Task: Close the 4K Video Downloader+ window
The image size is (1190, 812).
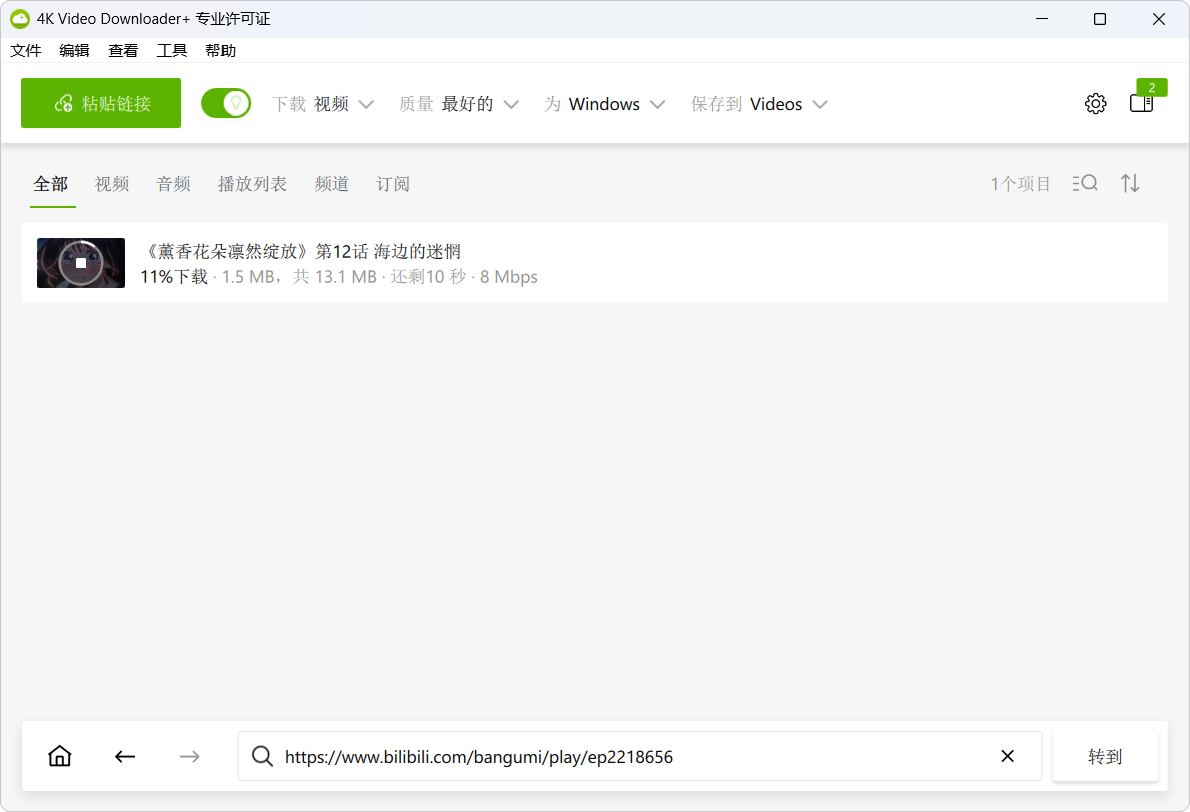Action: (1159, 19)
